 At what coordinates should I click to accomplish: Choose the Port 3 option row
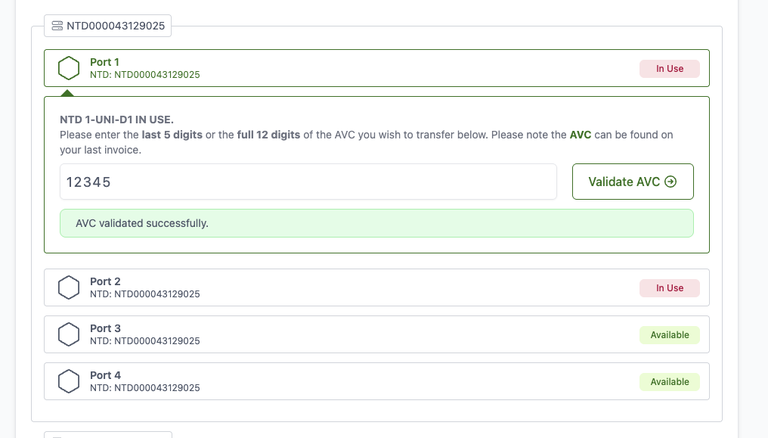coord(377,335)
